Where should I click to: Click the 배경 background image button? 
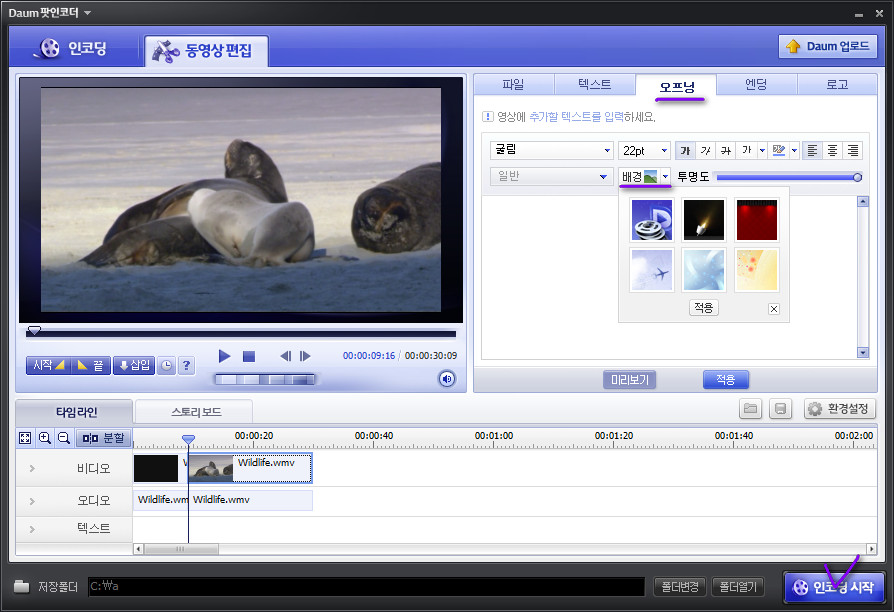point(639,177)
